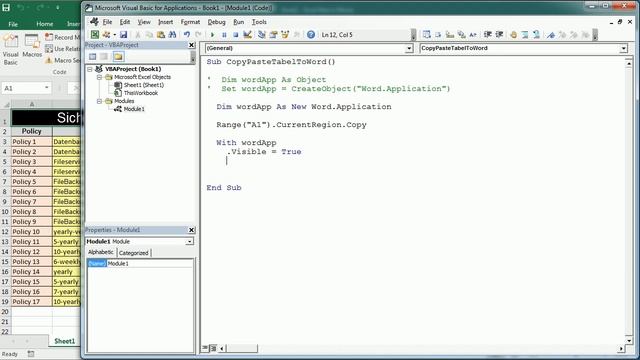Click the List Properties/Methods edit icon
Screen dimensions: 640x360
coord(426,35)
